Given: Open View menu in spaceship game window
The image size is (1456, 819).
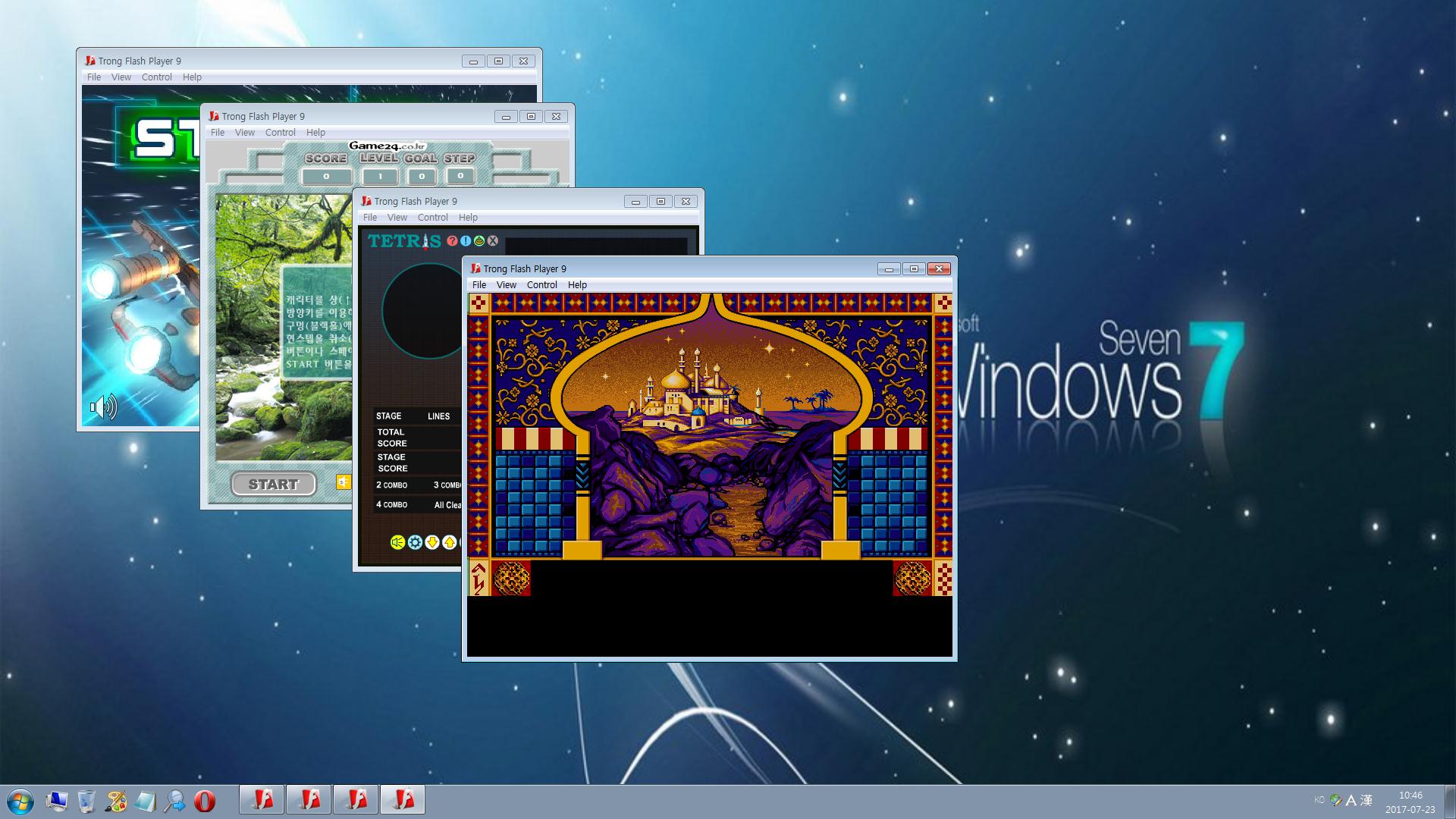Looking at the screenshot, I should point(121,77).
